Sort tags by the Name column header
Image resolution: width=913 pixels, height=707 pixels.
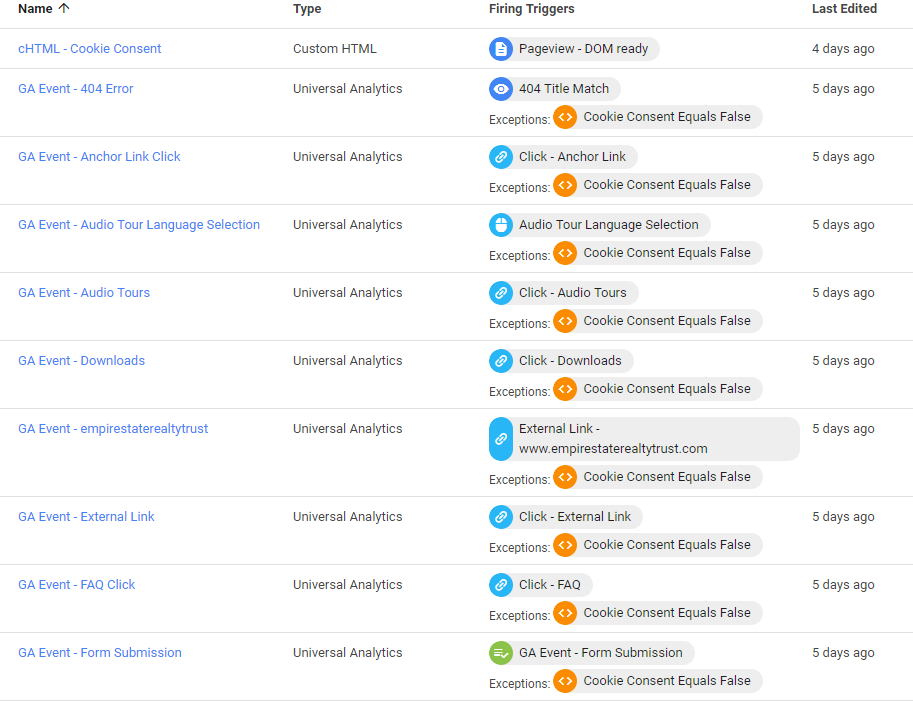[x=36, y=9]
